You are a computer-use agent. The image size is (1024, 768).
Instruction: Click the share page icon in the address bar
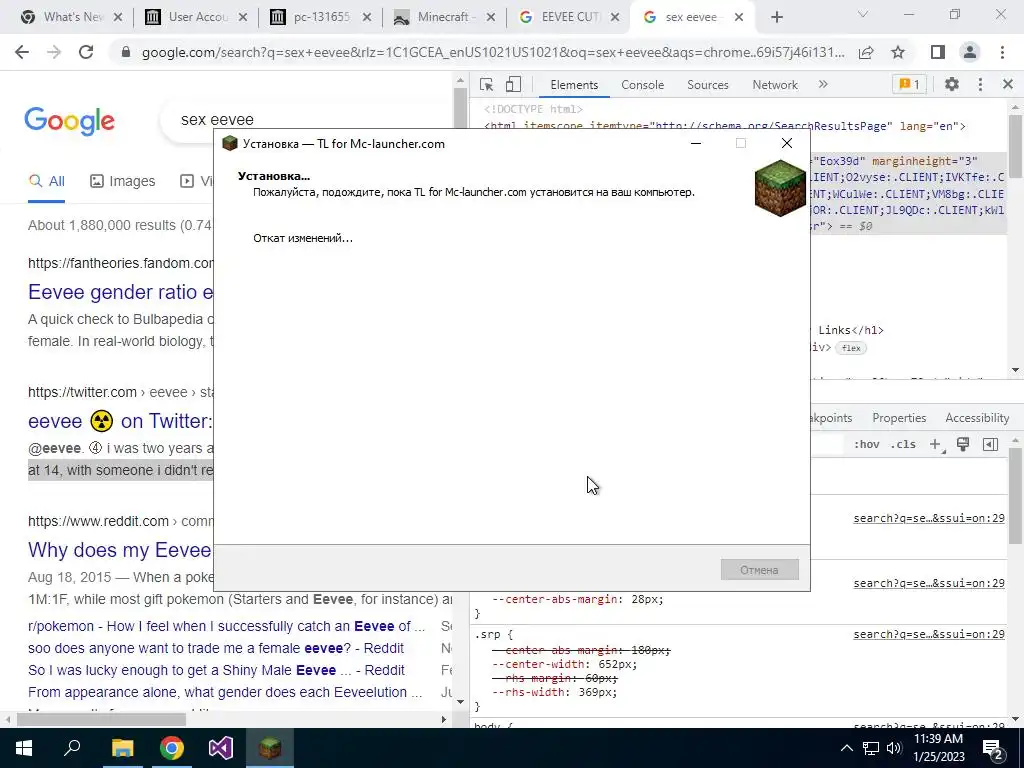tap(866, 52)
